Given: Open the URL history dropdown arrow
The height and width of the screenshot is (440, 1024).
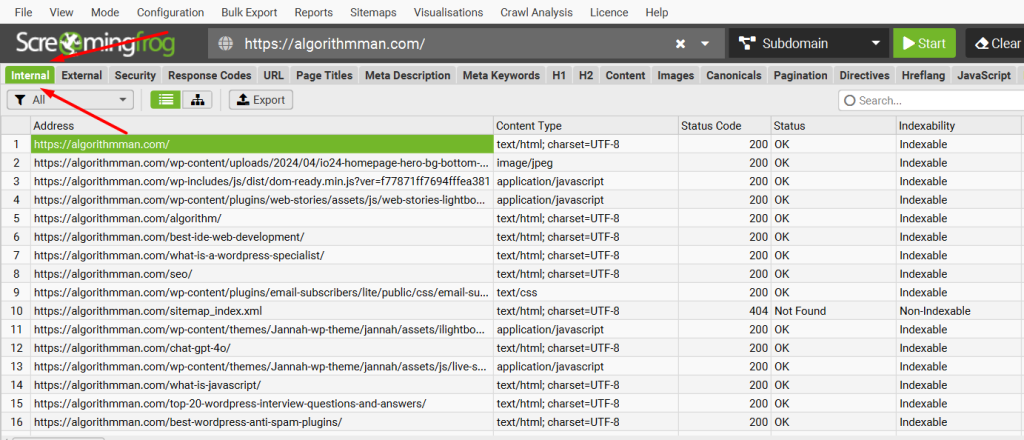Looking at the screenshot, I should point(705,44).
